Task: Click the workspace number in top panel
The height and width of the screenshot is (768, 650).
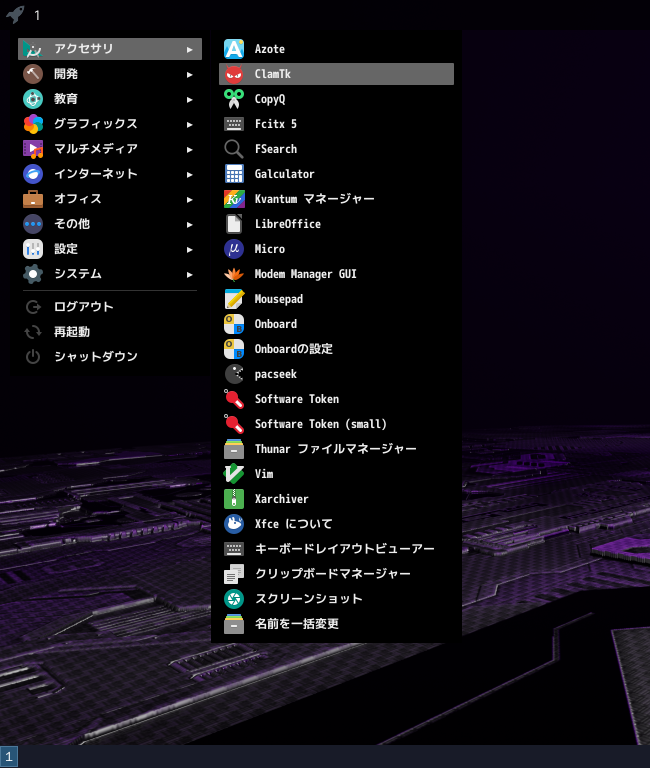Action: 37,15
